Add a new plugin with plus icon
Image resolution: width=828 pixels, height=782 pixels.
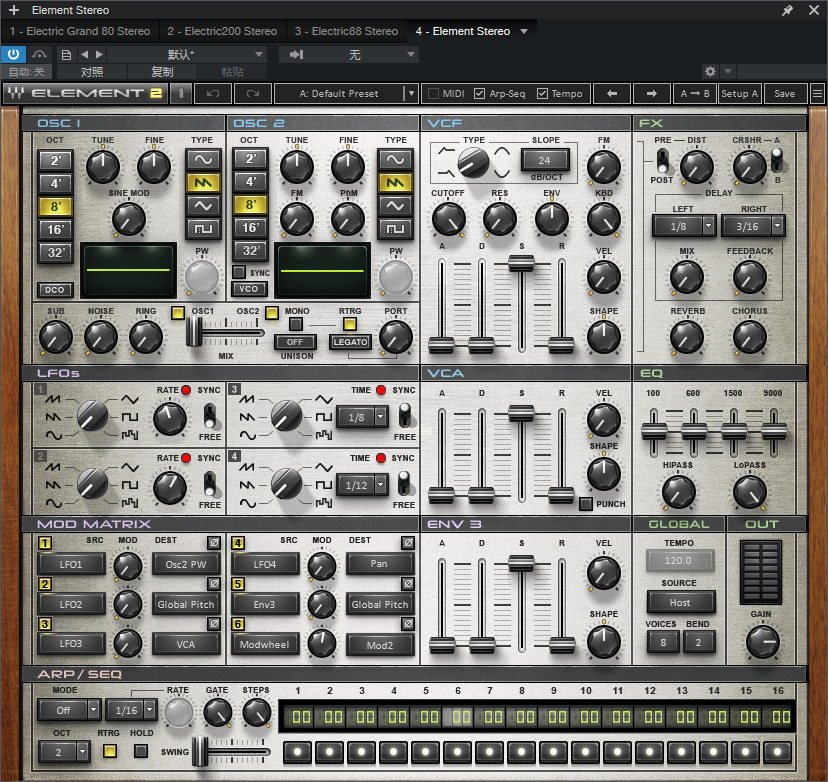(x=14, y=10)
